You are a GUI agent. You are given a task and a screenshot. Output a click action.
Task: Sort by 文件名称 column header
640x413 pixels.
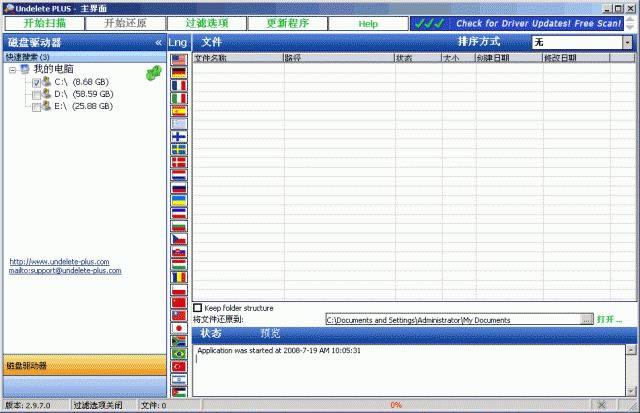[x=238, y=58]
